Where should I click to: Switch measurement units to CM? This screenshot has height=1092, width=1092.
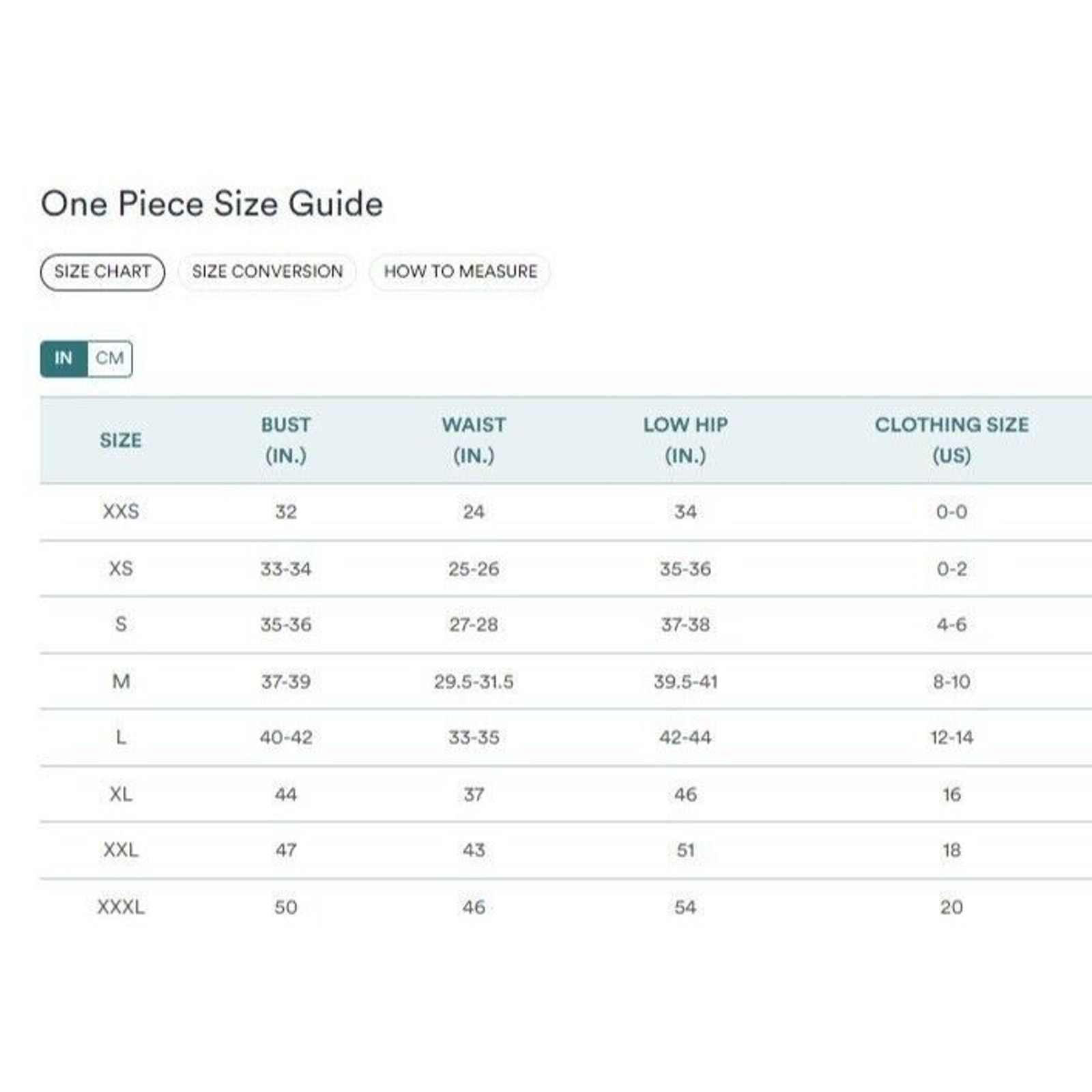pyautogui.click(x=110, y=358)
